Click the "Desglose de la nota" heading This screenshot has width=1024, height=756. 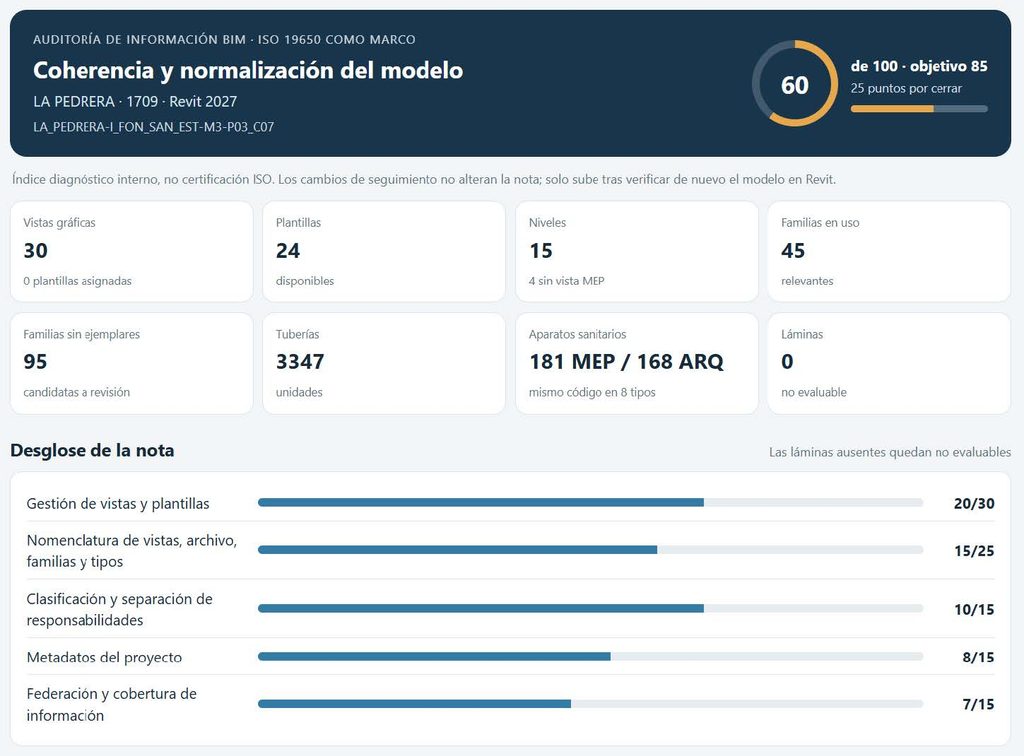point(92,450)
